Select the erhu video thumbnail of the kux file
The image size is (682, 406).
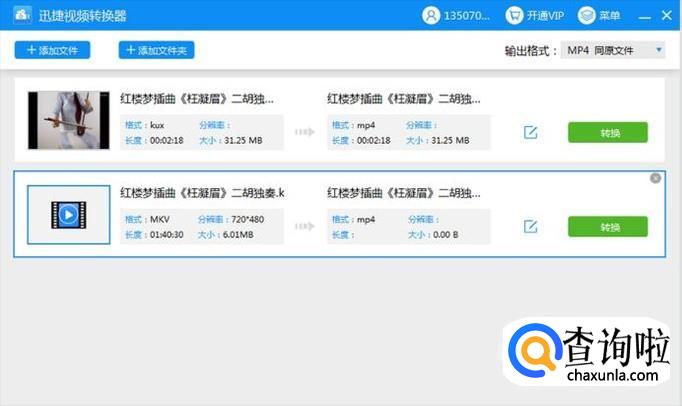(67, 121)
